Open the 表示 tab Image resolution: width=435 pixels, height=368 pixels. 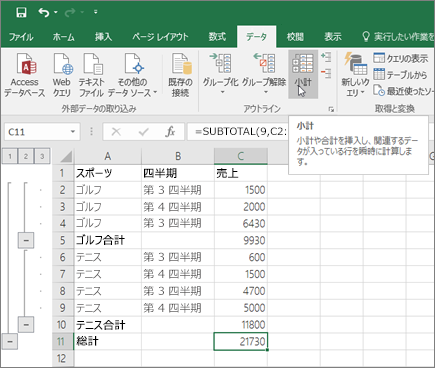tap(333, 37)
